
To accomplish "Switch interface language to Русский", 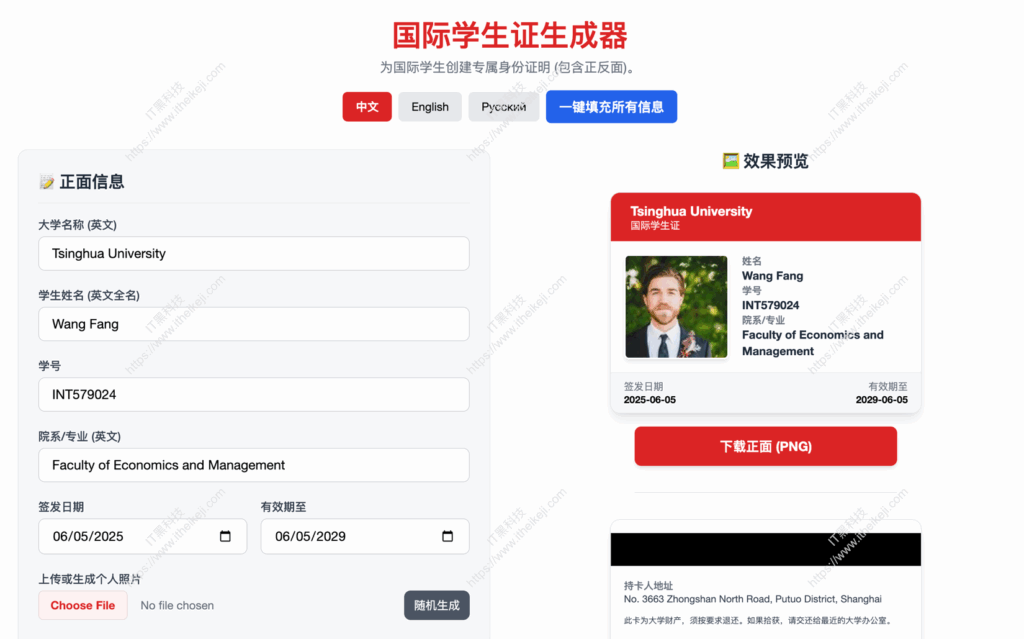I will pos(504,106).
